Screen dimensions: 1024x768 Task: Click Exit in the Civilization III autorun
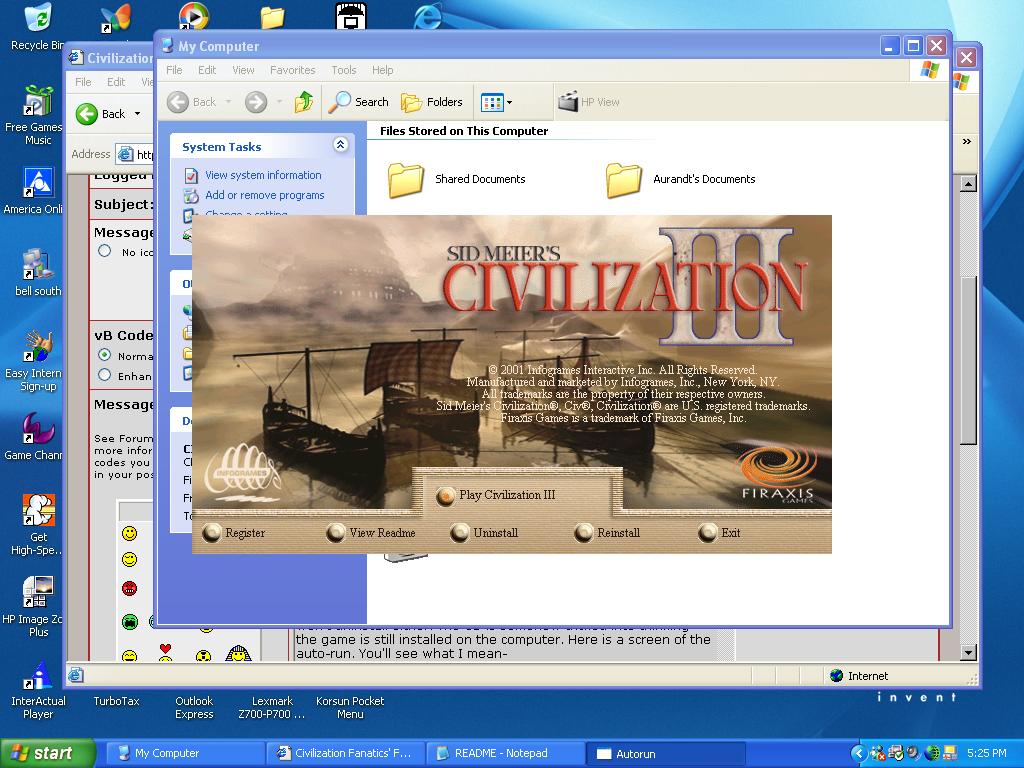pyautogui.click(x=719, y=533)
